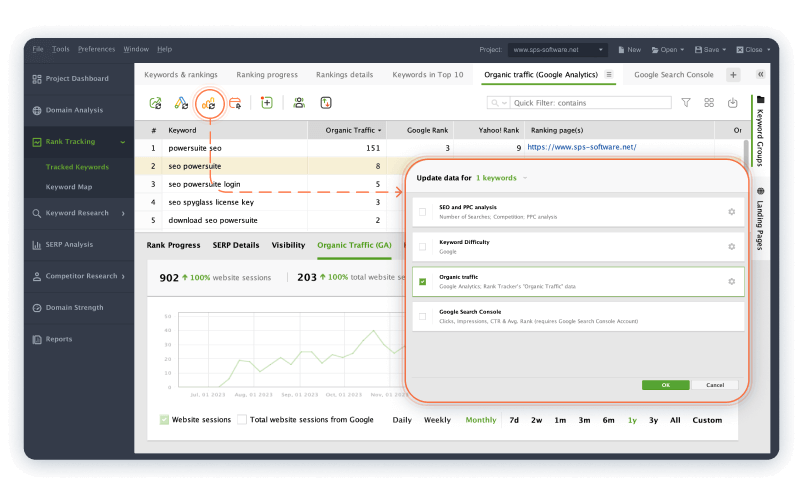Click the green OK button
This screenshot has width=803, height=498.
[x=665, y=385]
